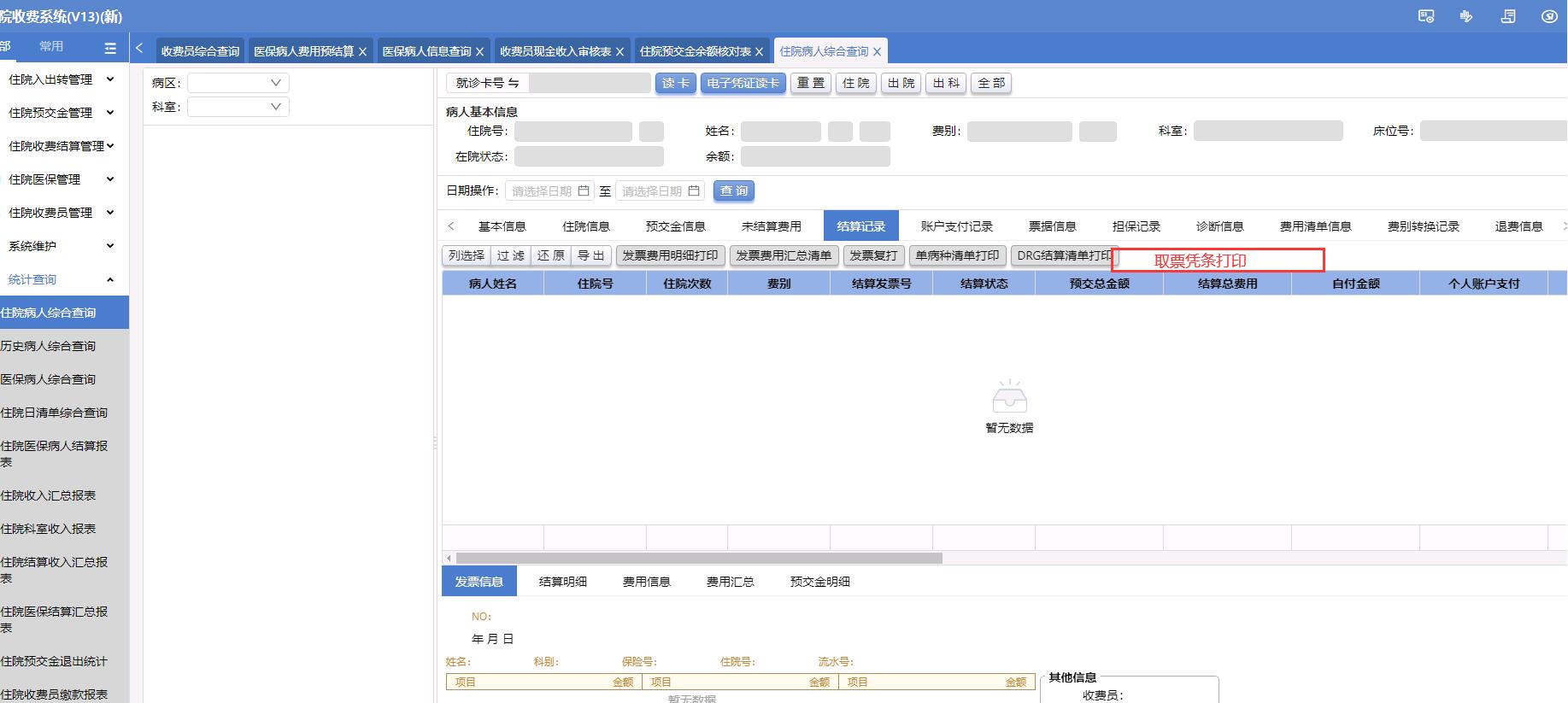This screenshot has width=1568, height=703.
Task: Switch to the 结算明细 tab
Action: tap(562, 582)
